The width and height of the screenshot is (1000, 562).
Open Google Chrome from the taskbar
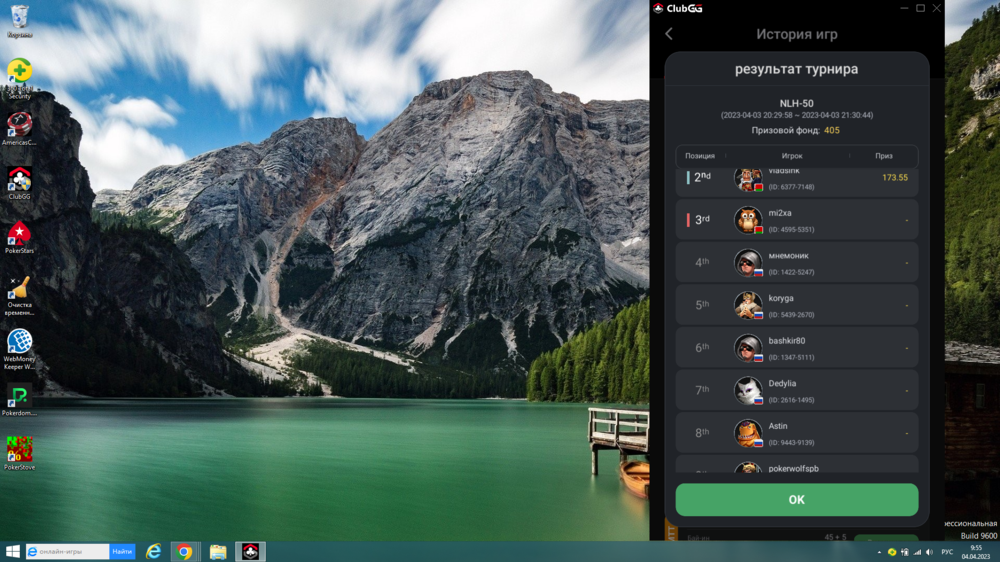[185, 551]
